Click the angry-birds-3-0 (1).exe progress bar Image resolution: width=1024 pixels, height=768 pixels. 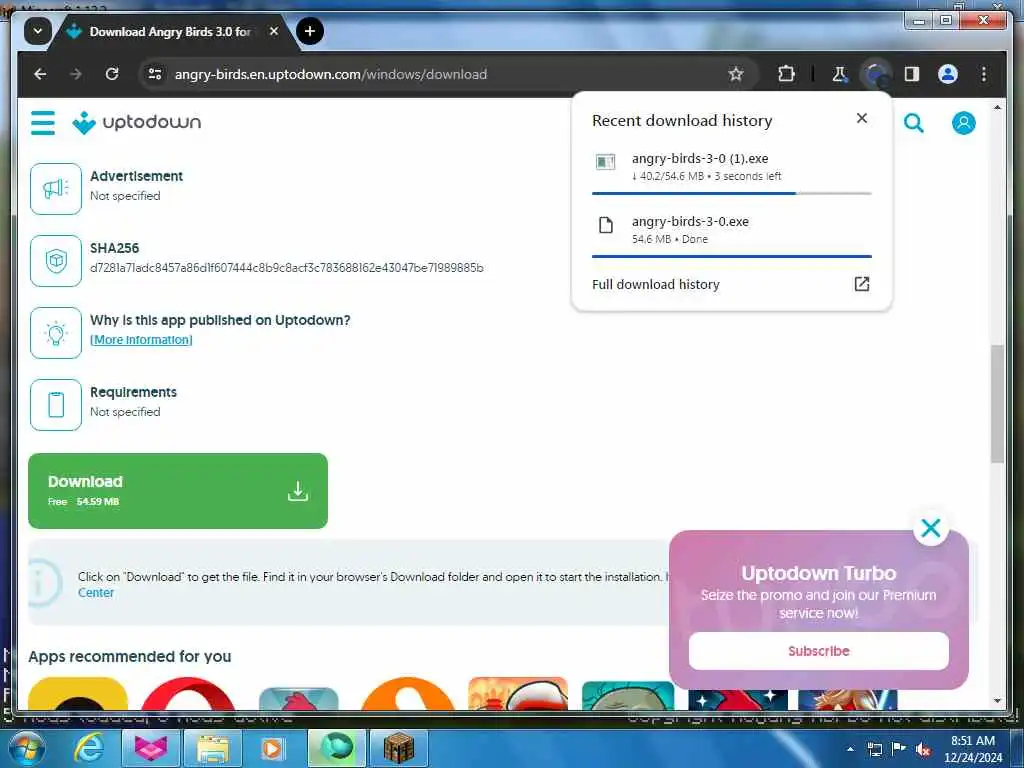(731, 193)
